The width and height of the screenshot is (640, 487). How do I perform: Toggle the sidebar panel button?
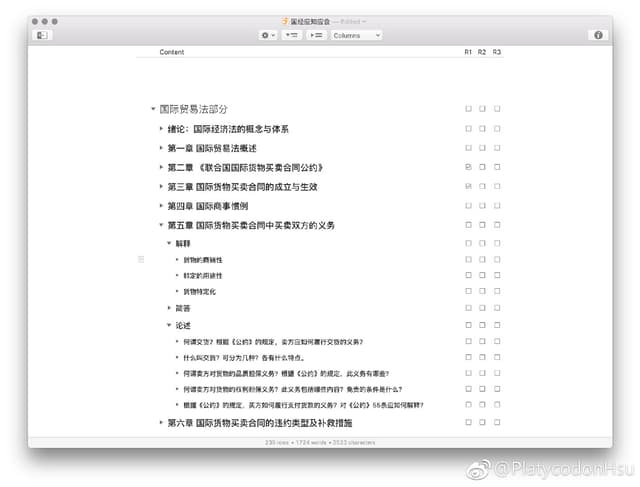pyautogui.click(x=42, y=35)
